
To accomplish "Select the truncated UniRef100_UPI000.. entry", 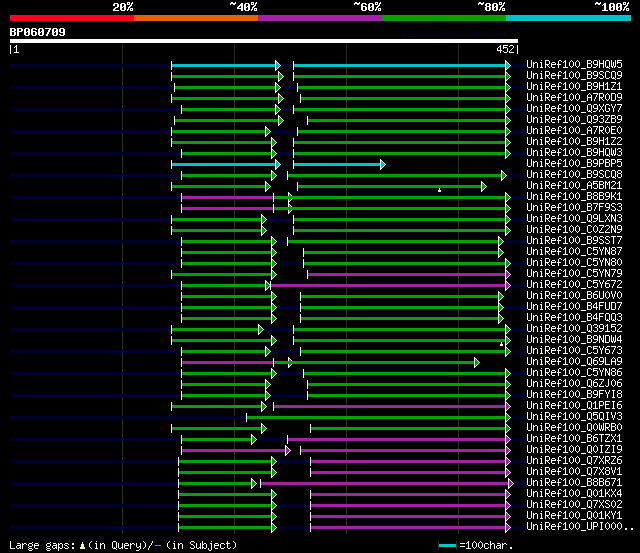I will coord(580,527).
